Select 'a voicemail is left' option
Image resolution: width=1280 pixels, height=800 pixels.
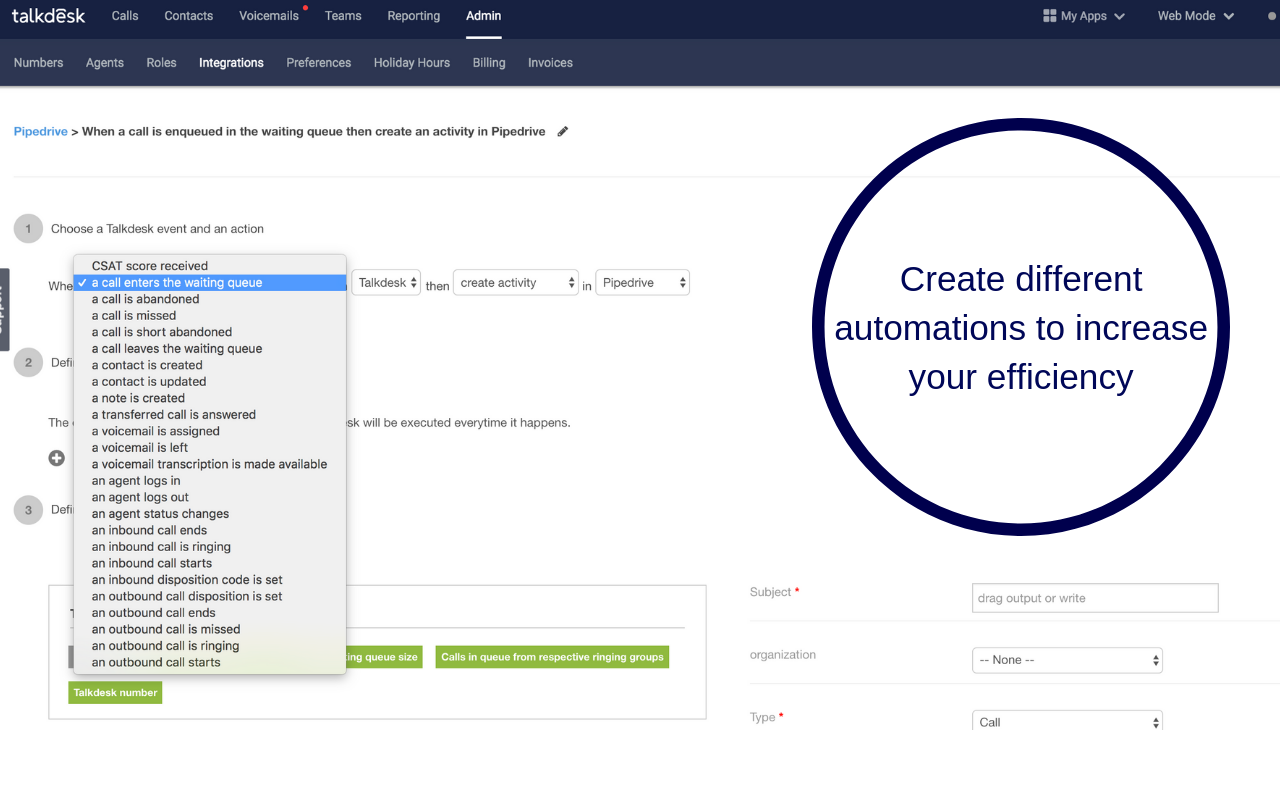coord(210,448)
